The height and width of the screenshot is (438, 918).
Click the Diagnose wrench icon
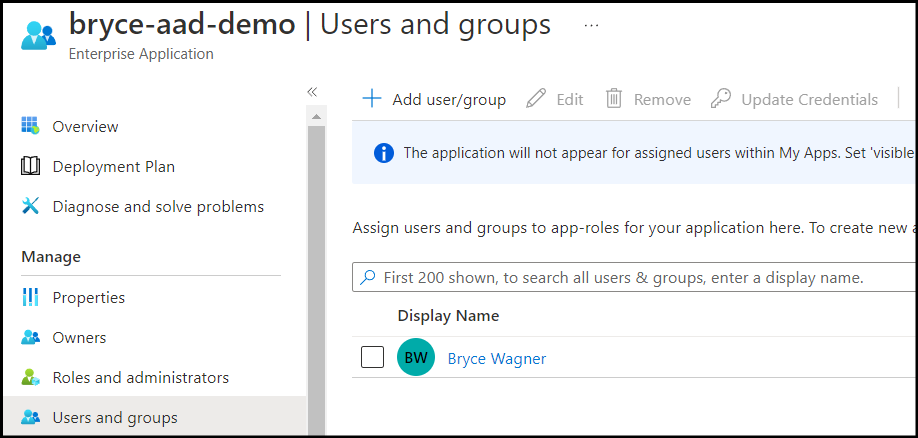pyautogui.click(x=30, y=206)
